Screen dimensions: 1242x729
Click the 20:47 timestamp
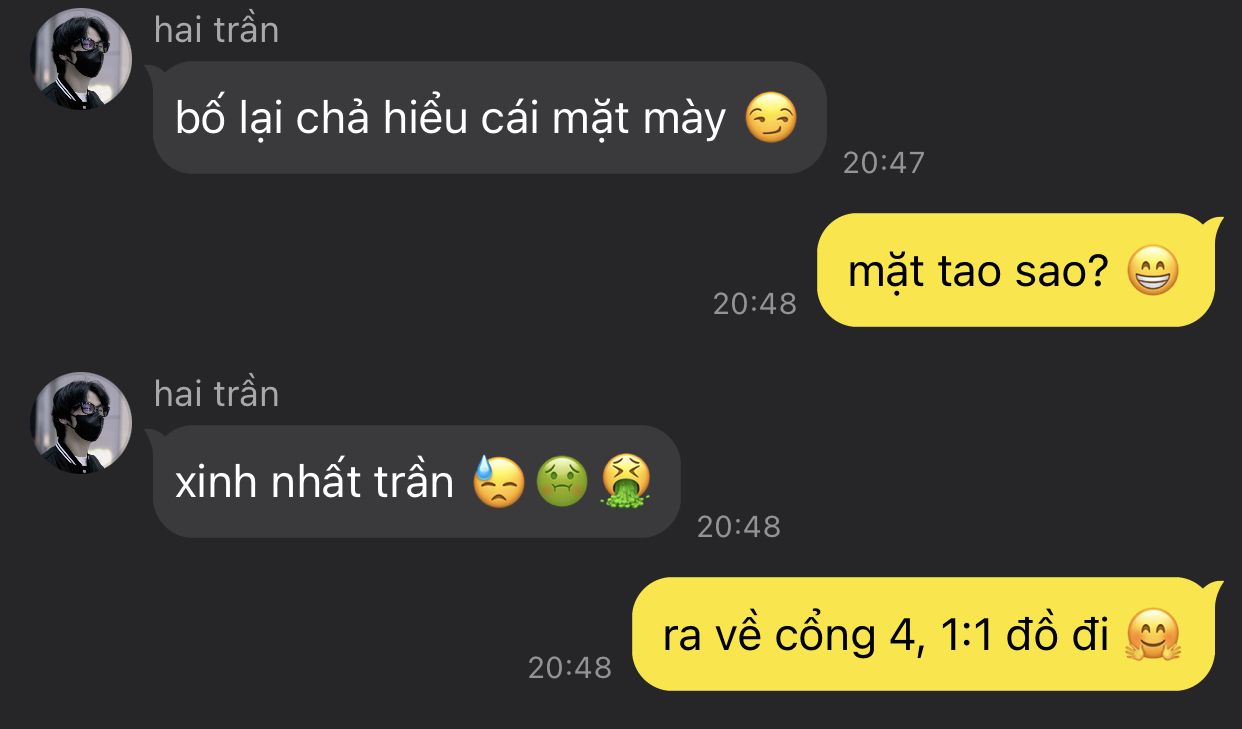pyautogui.click(x=884, y=162)
